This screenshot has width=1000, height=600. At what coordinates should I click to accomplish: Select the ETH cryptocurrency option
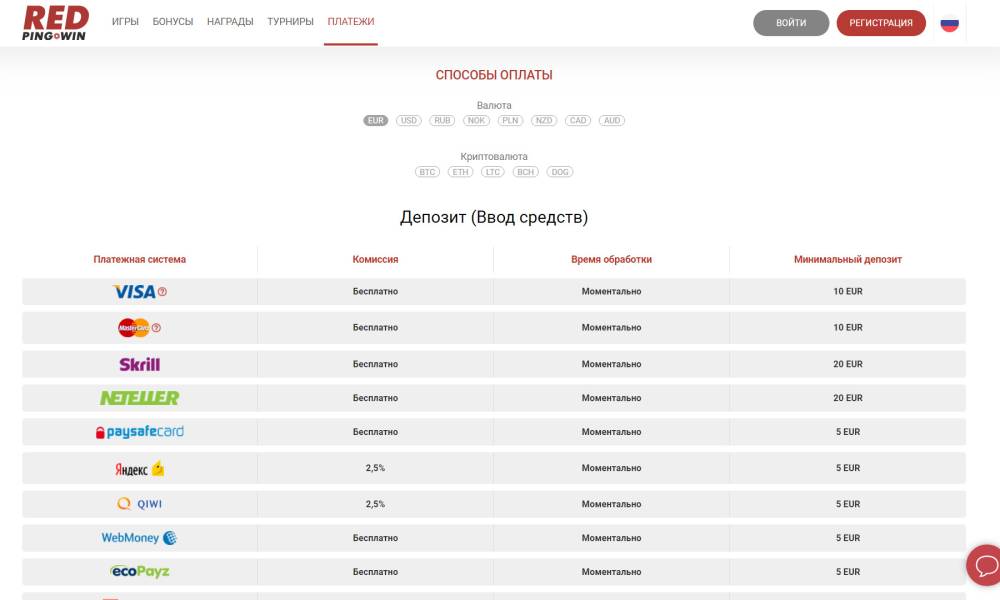(460, 172)
